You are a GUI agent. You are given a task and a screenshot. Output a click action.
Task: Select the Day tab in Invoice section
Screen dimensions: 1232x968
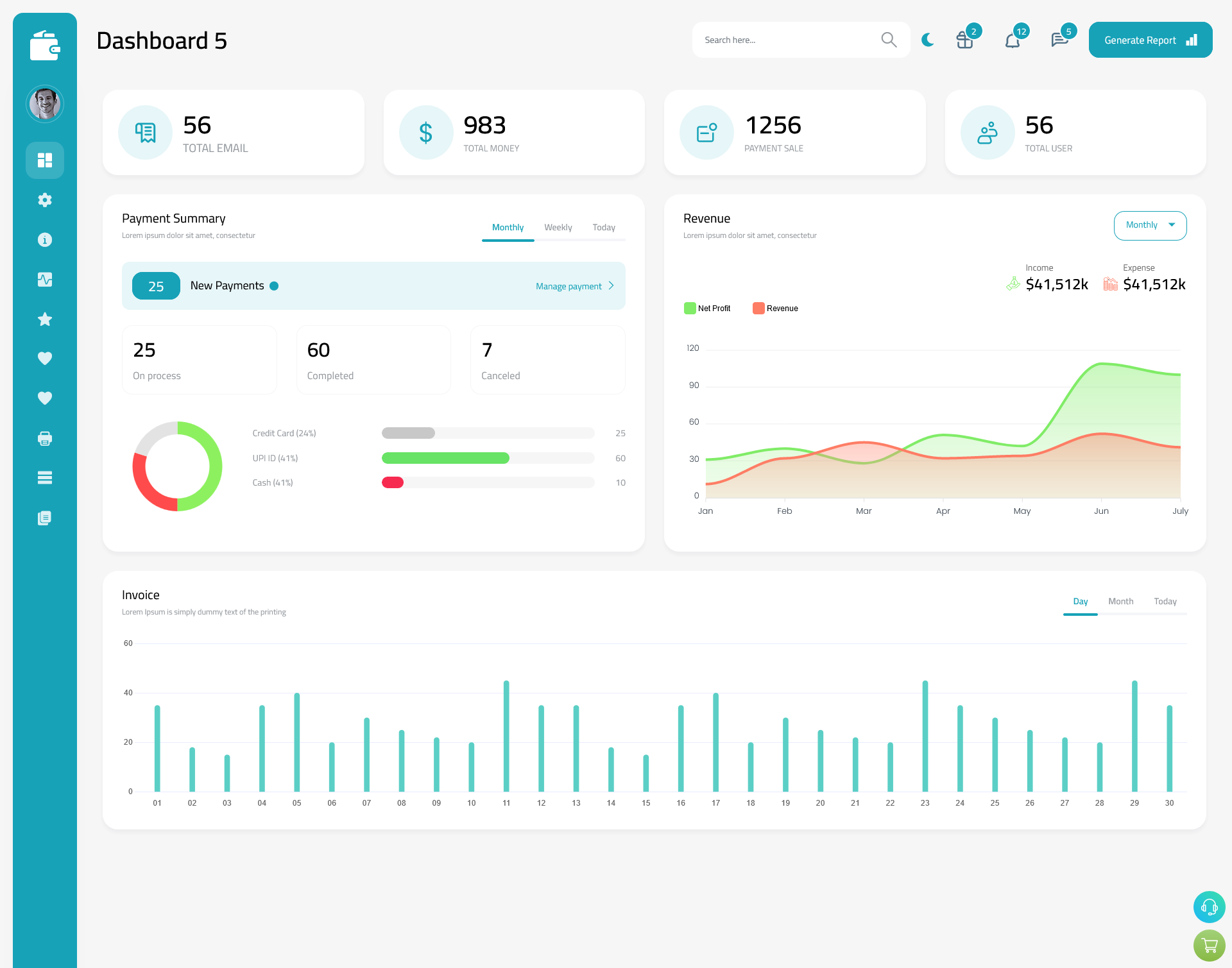tap(1079, 601)
